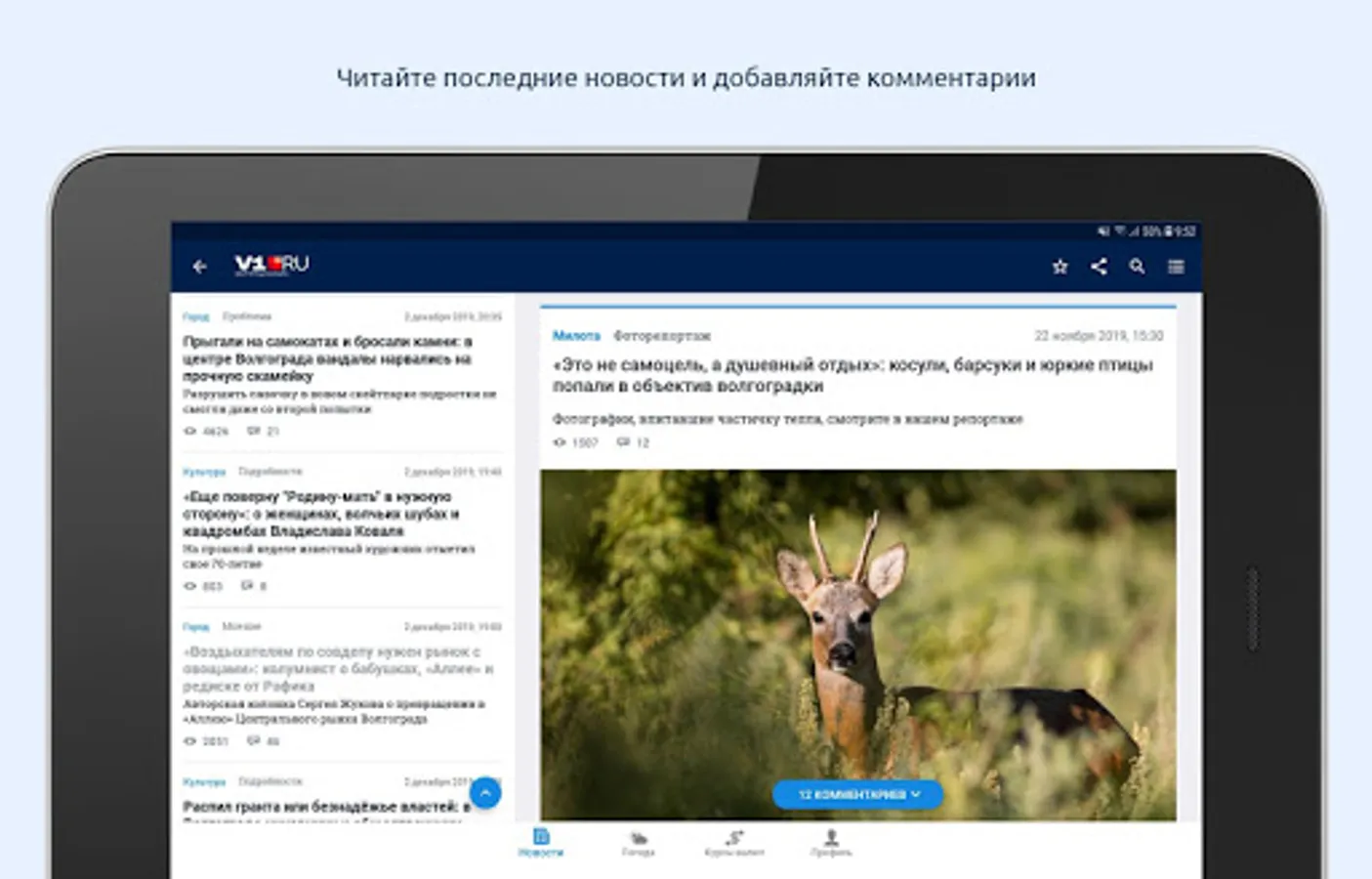This screenshot has width=1372, height=879.
Task: Add the article to favorites with the star
Action: (1060, 266)
